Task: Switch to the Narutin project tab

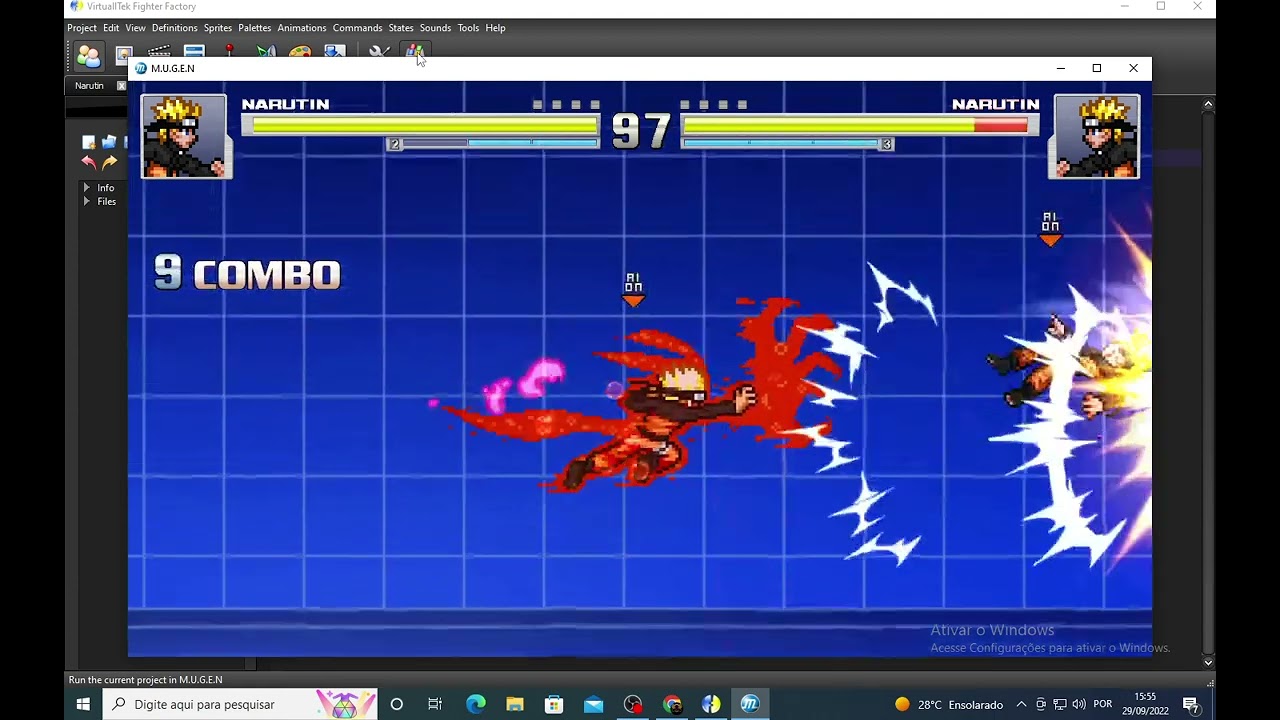Action: [89, 86]
